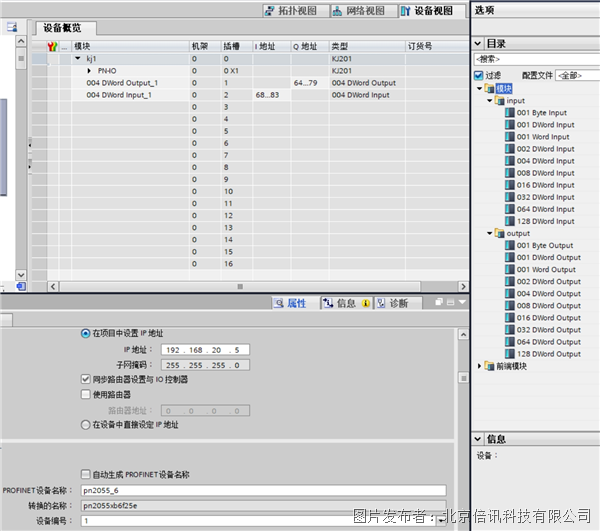This screenshot has height=531, width=600.
Task: Edit the 子网掩码 field
Action: (x=205, y=365)
